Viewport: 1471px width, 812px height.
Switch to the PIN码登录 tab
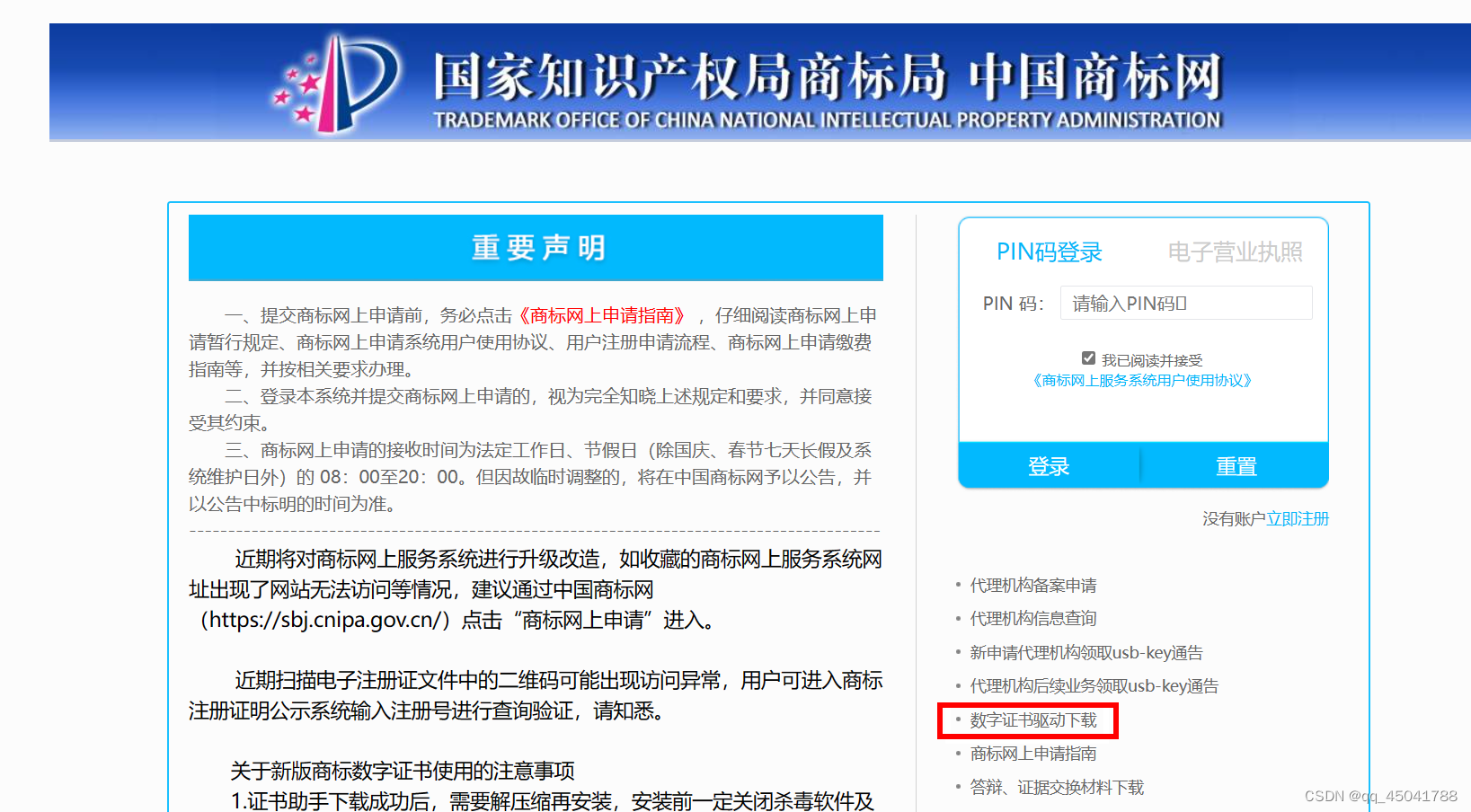pos(1049,252)
